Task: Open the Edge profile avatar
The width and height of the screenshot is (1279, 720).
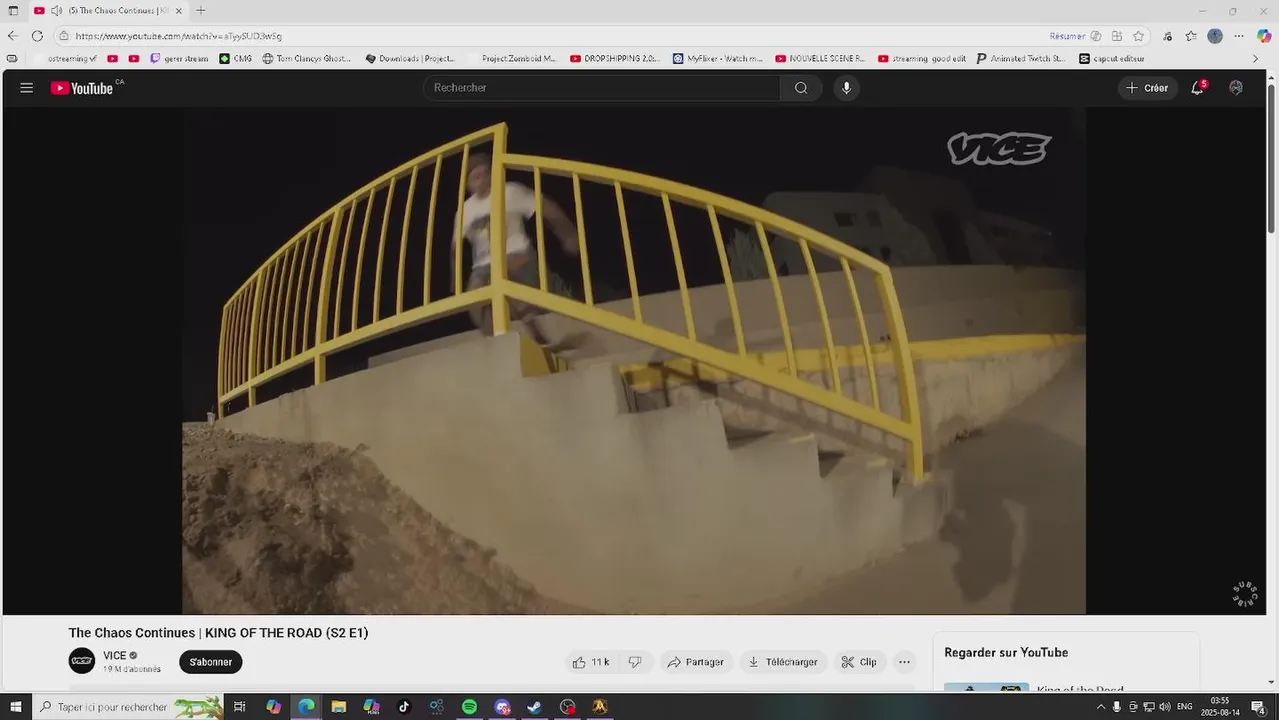Action: 1215,36
